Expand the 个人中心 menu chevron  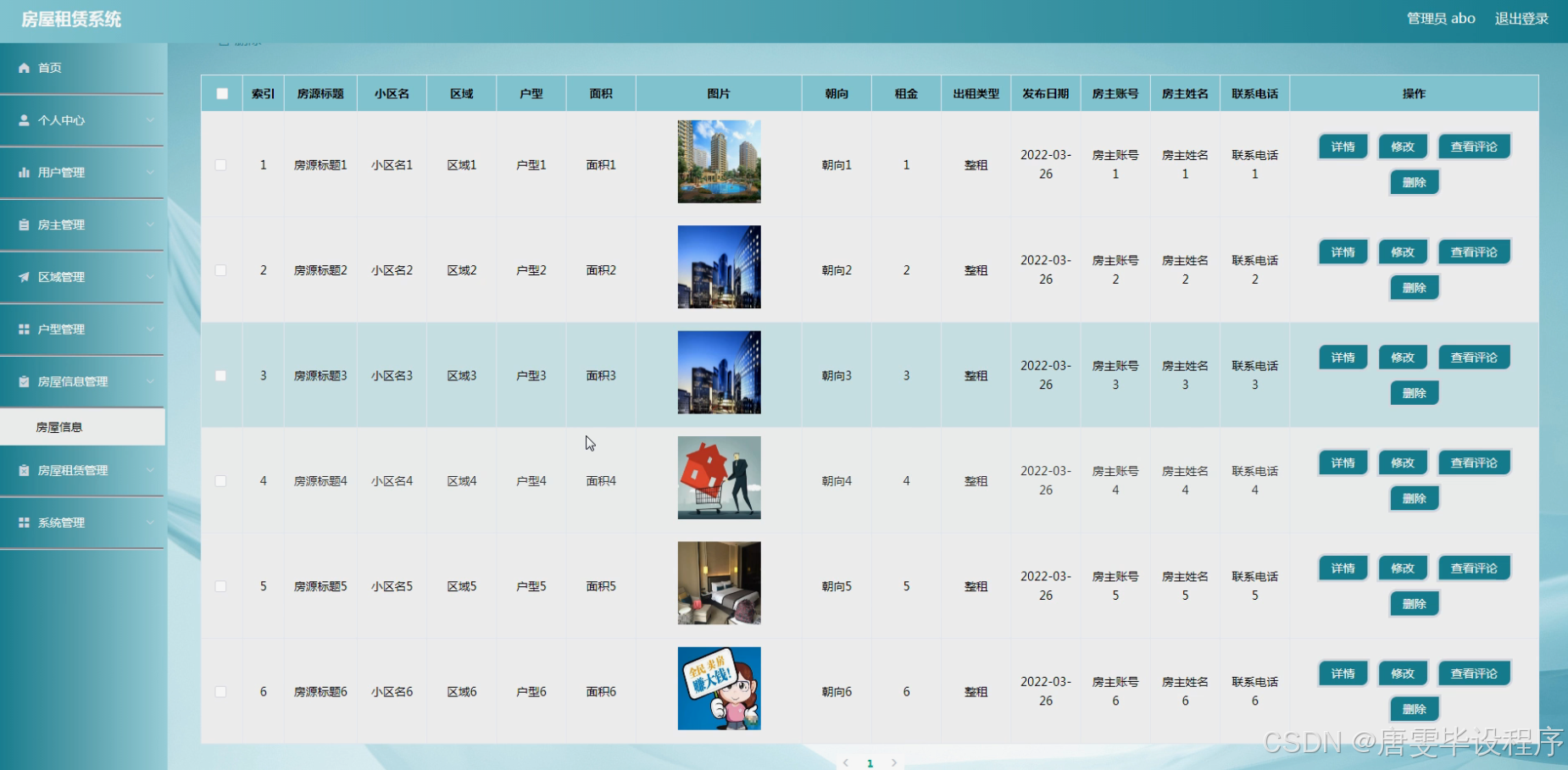tap(150, 120)
